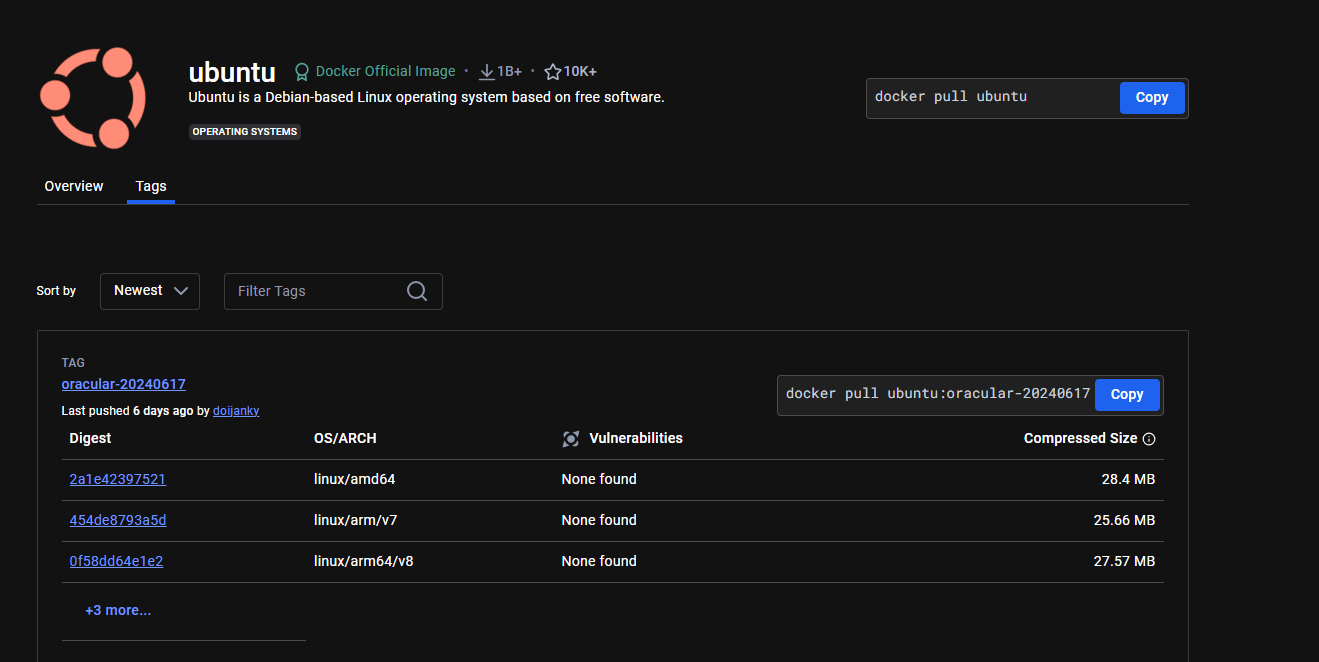Click the star rating icon
The width and height of the screenshot is (1319, 662).
pos(553,72)
